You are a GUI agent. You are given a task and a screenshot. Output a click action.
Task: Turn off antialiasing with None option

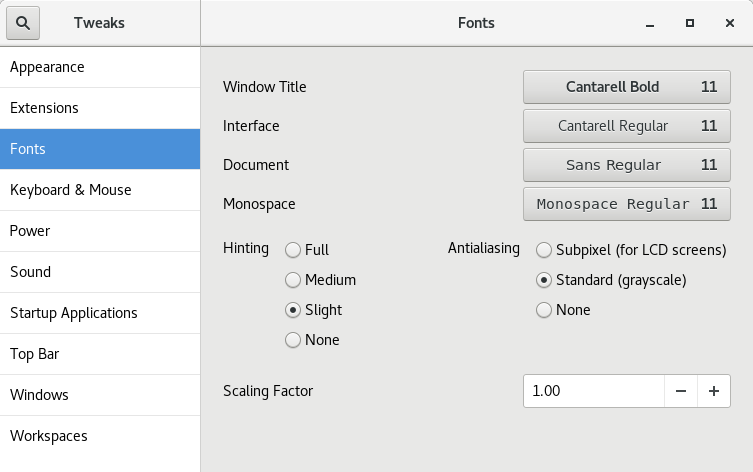click(x=544, y=310)
